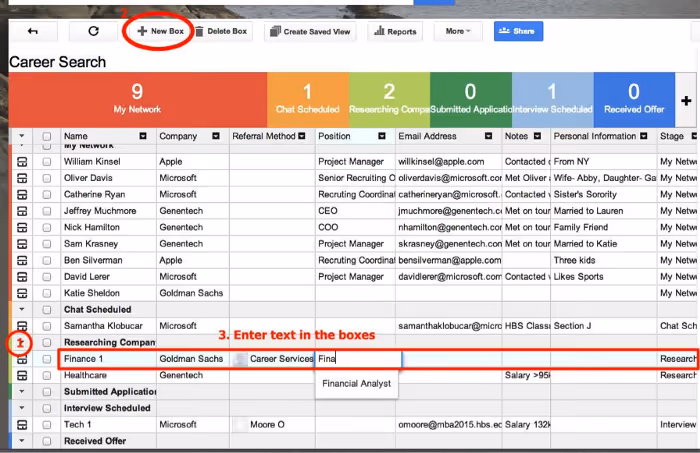700x453 pixels.
Task: Click the back arrow icon
Action: (33, 31)
